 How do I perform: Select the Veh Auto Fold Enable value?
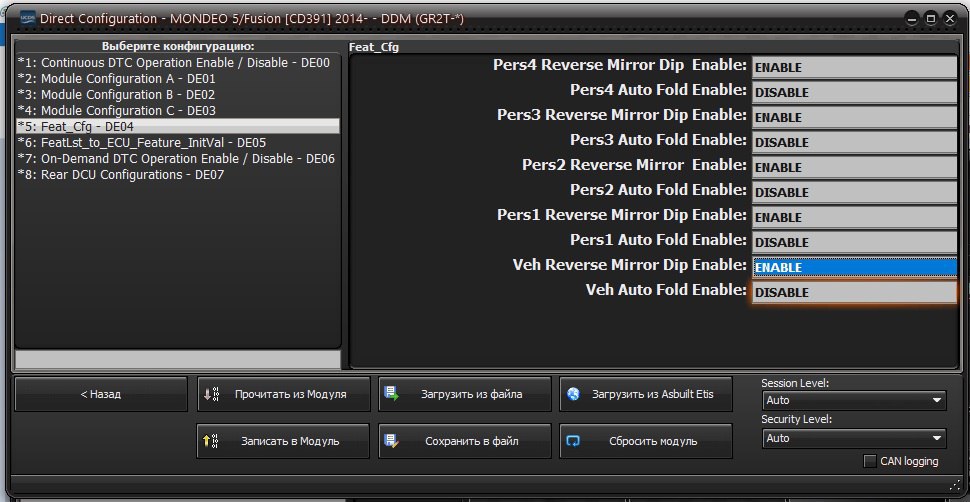click(853, 292)
